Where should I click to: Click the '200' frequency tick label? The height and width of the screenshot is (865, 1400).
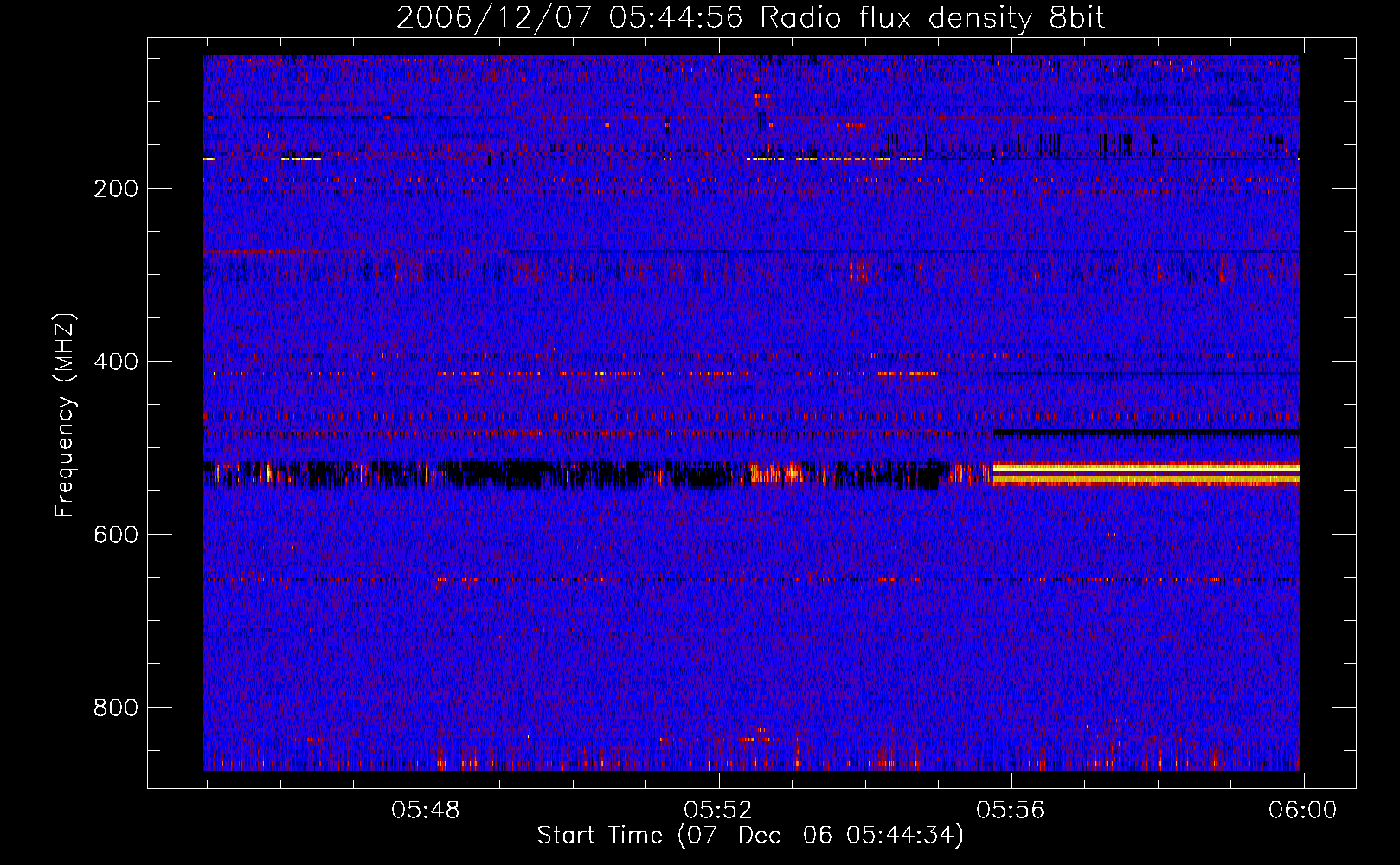pos(116,189)
